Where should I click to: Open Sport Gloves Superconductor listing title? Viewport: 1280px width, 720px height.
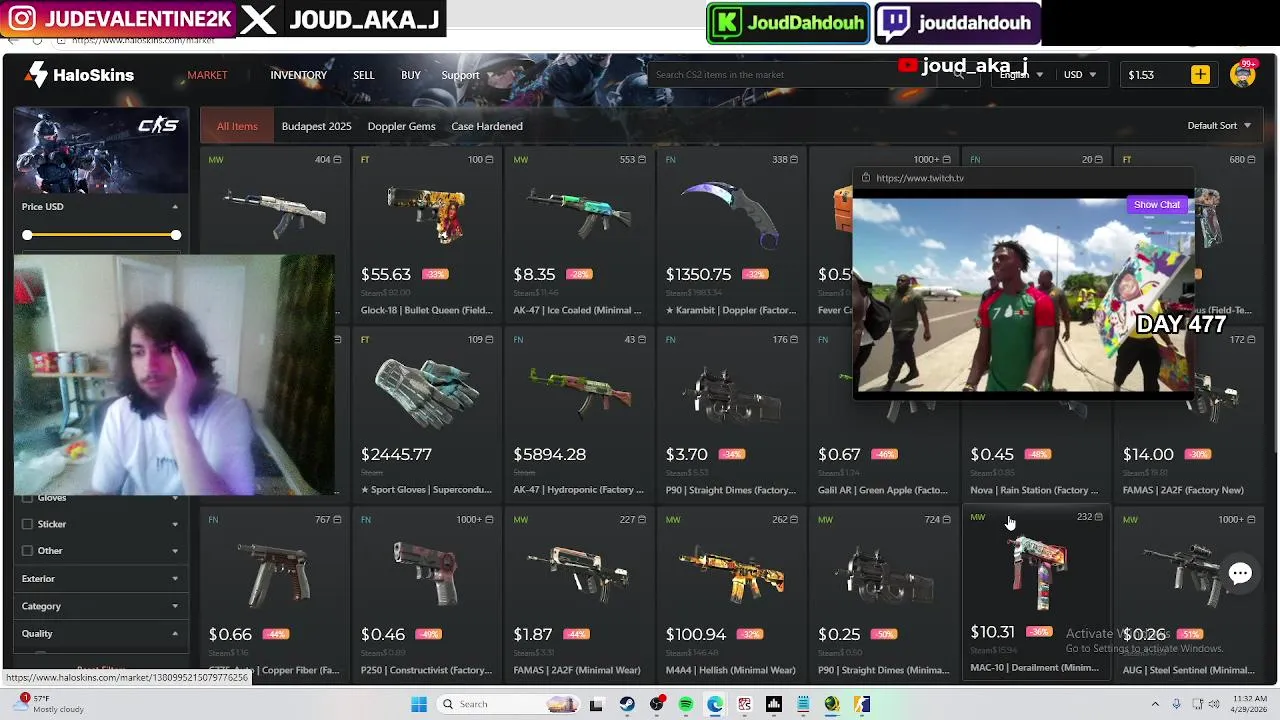(x=426, y=490)
